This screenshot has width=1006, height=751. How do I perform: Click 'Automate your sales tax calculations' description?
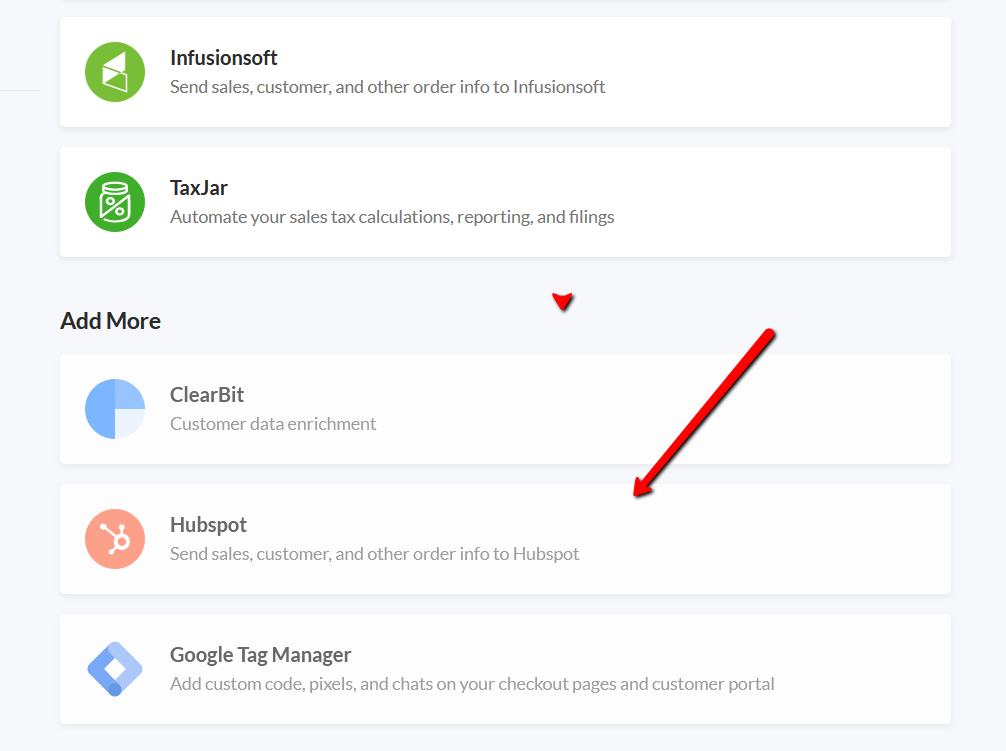392,217
